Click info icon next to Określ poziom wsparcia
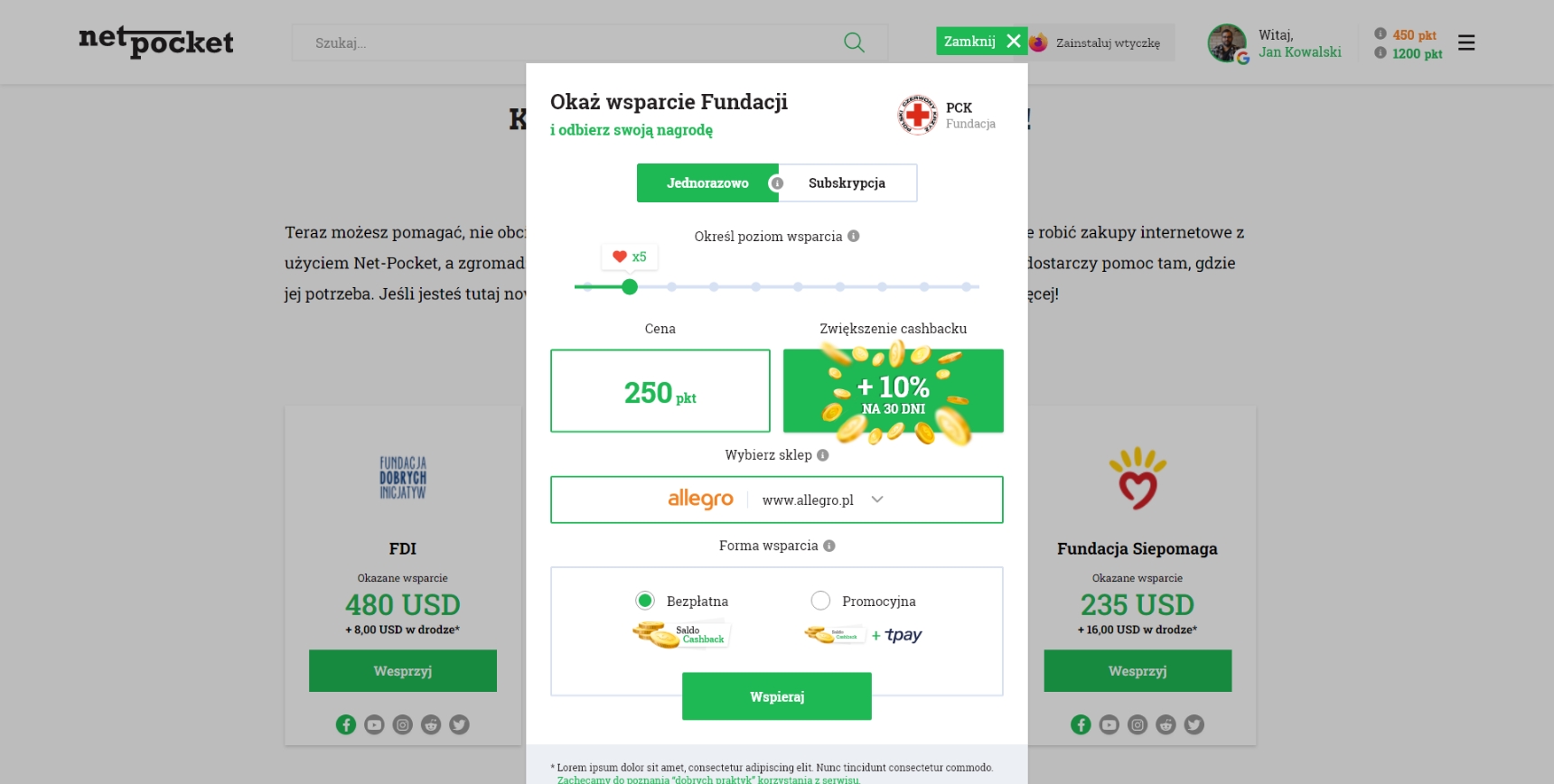The height and width of the screenshot is (784, 1554). click(x=854, y=236)
